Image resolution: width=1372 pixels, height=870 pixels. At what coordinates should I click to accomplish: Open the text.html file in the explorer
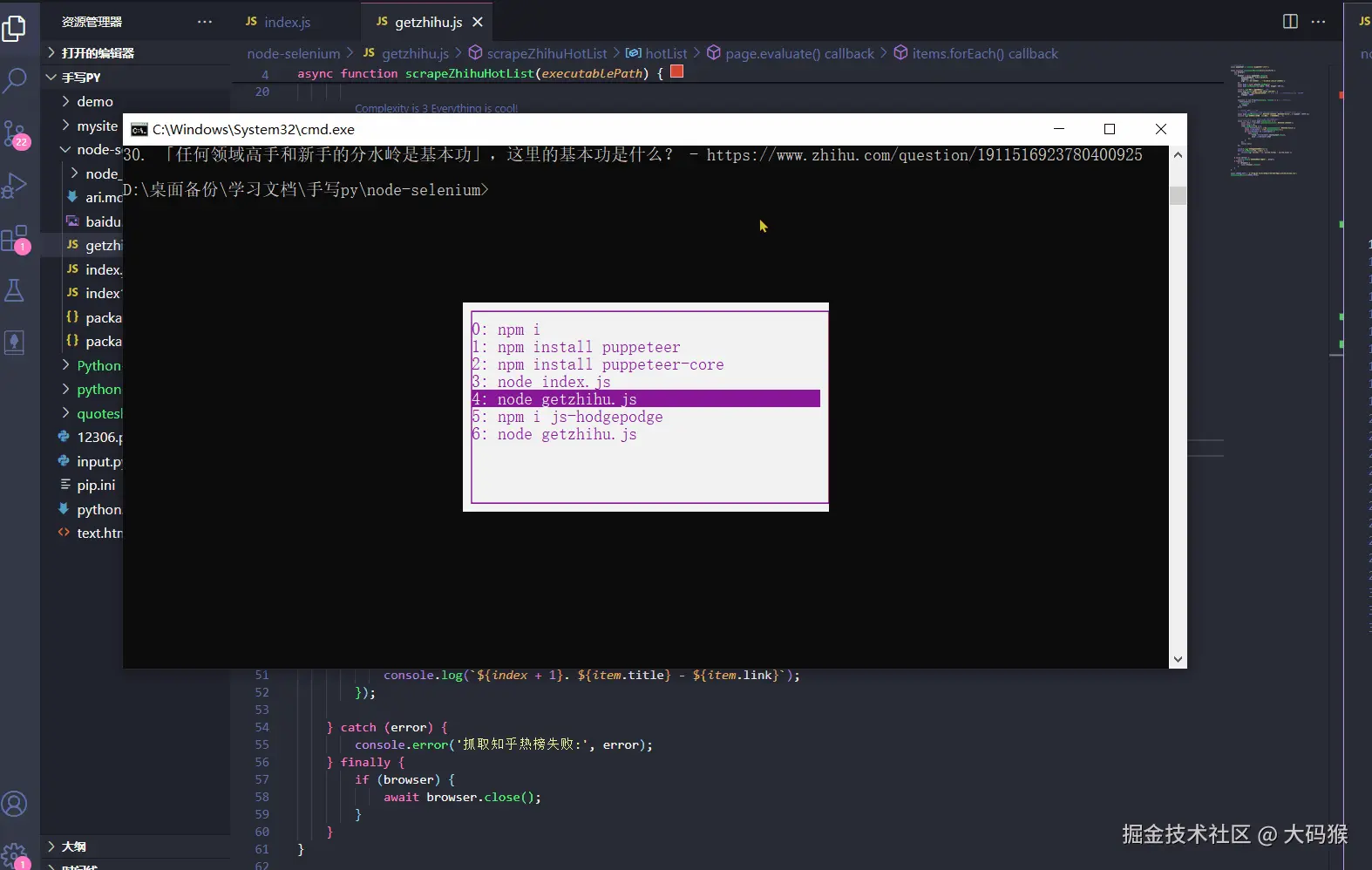coord(91,534)
